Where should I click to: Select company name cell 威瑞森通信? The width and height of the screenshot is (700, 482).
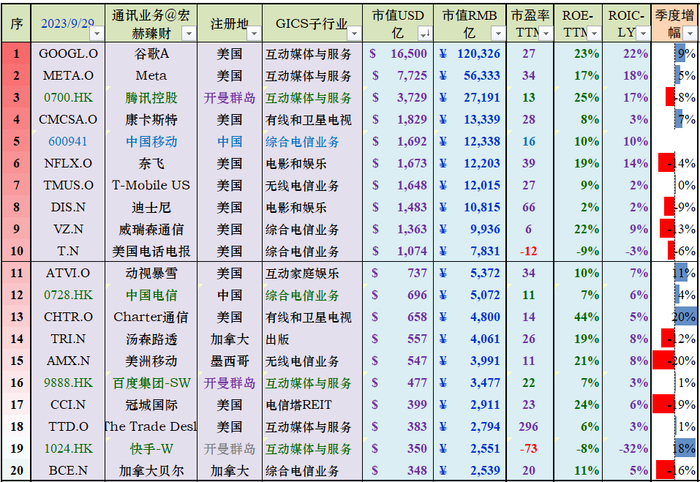coord(151,229)
